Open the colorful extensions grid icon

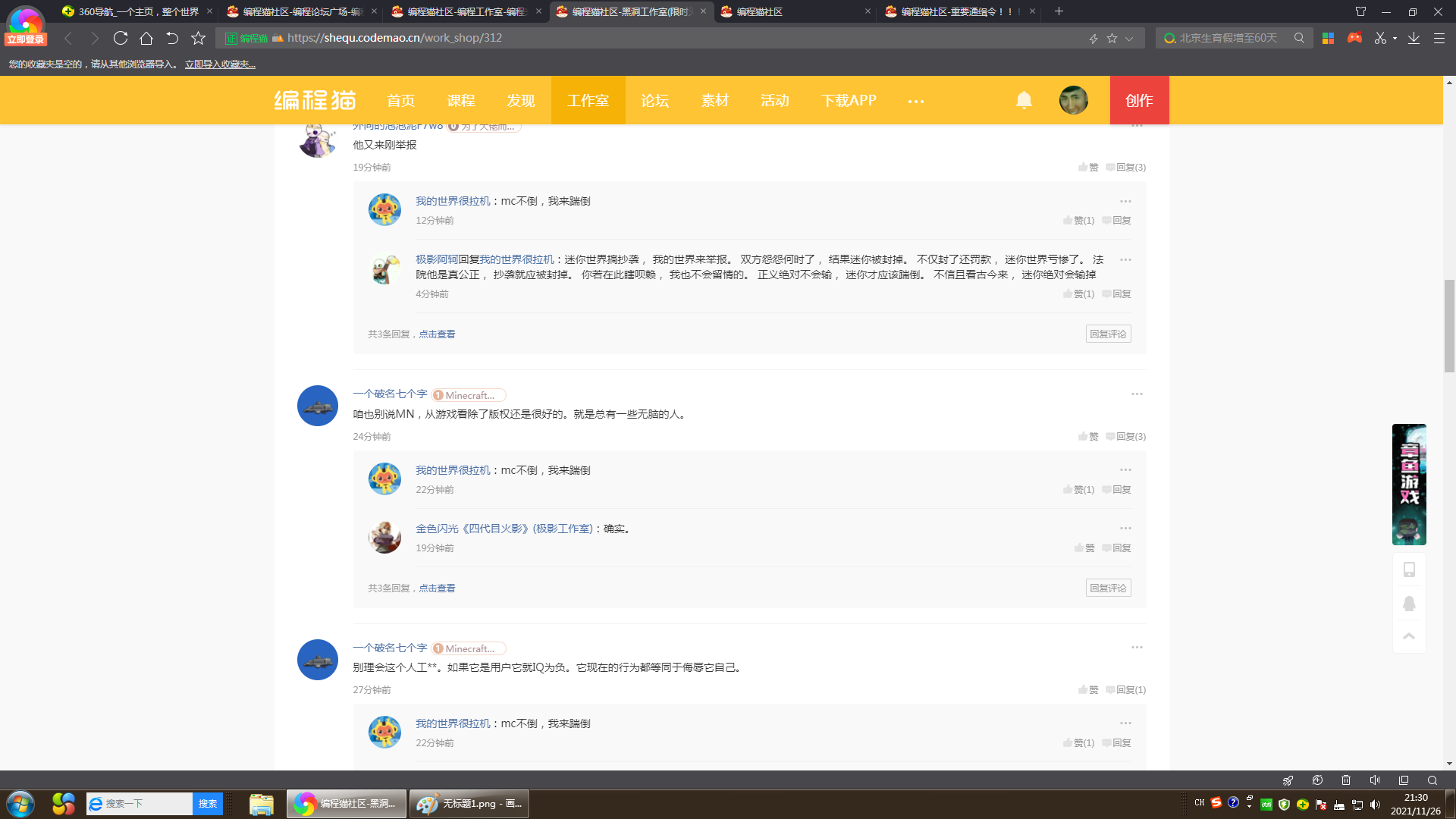[x=1328, y=38]
